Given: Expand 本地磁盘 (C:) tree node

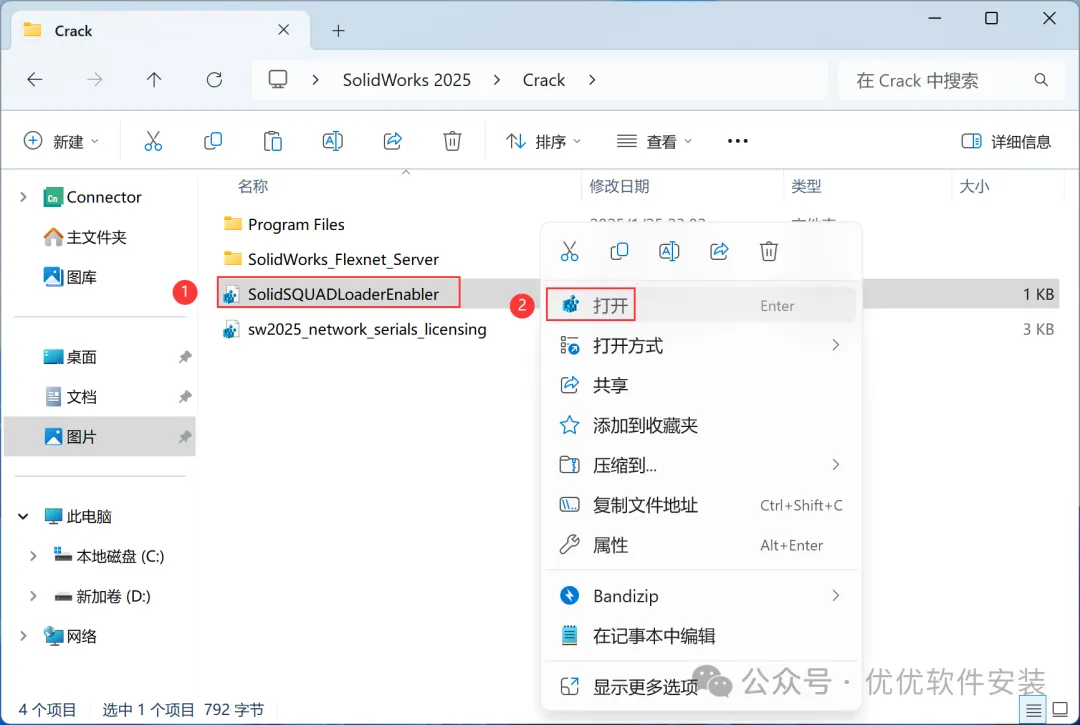Looking at the screenshot, I should pyautogui.click(x=33, y=556).
